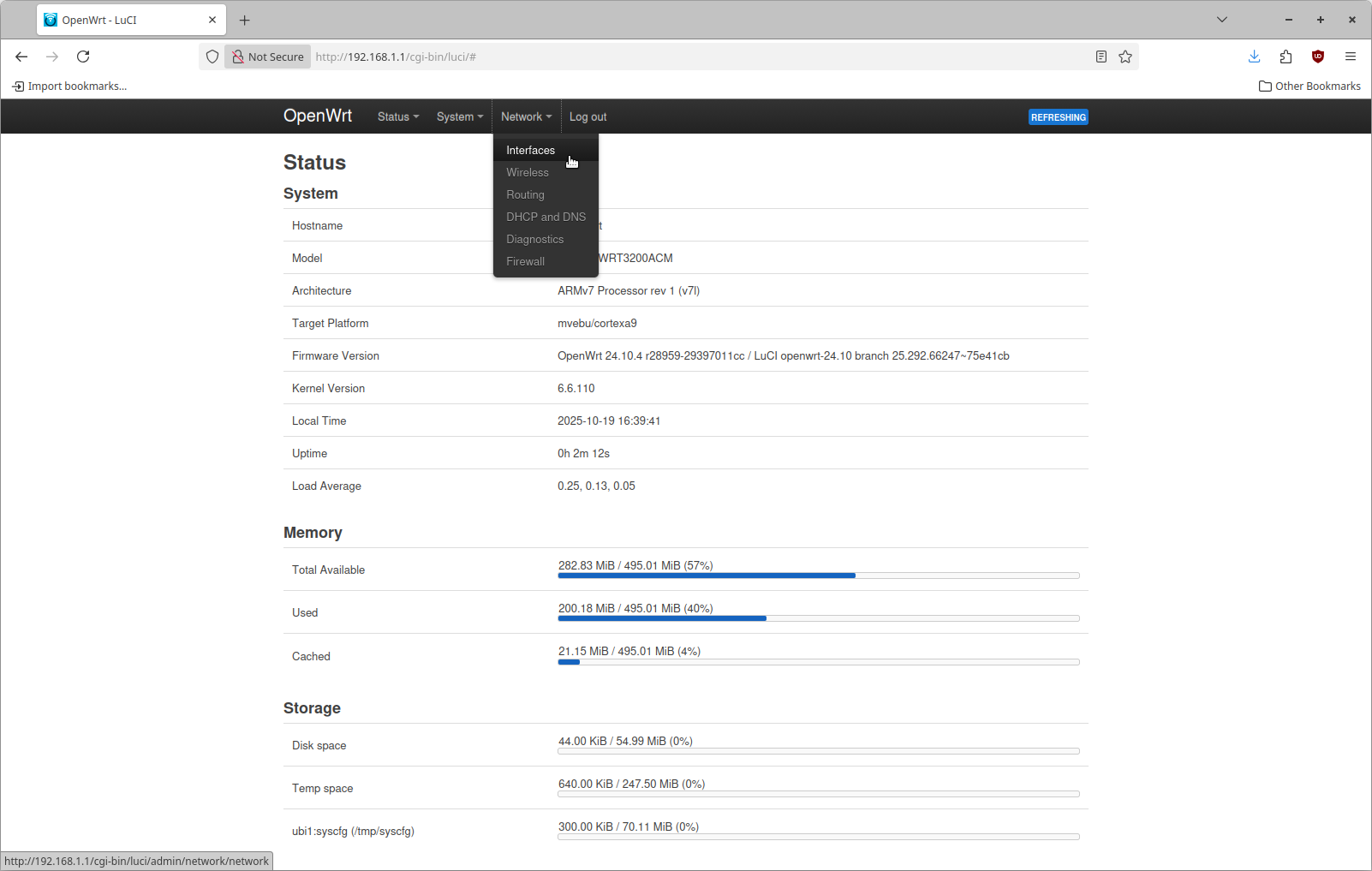This screenshot has width=1372, height=871.
Task: Choose Firewall in the Network menu
Action: [x=525, y=261]
